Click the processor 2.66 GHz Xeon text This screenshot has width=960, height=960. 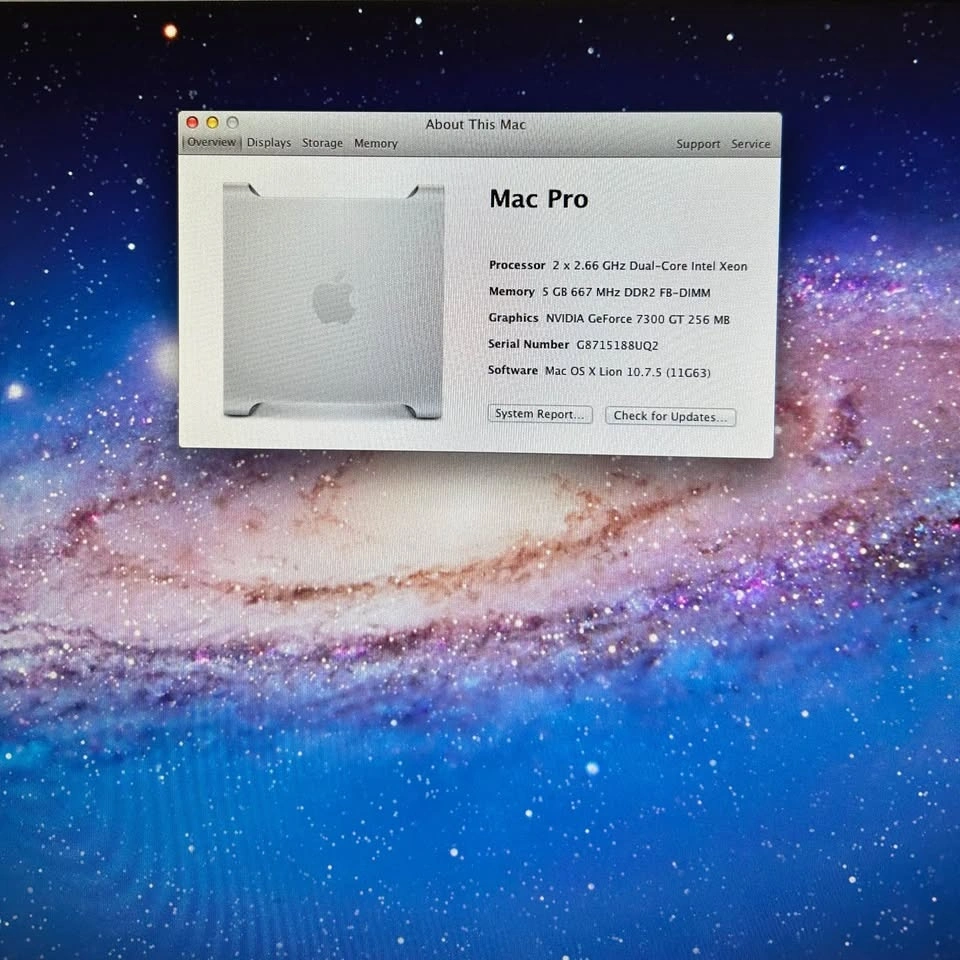click(649, 266)
